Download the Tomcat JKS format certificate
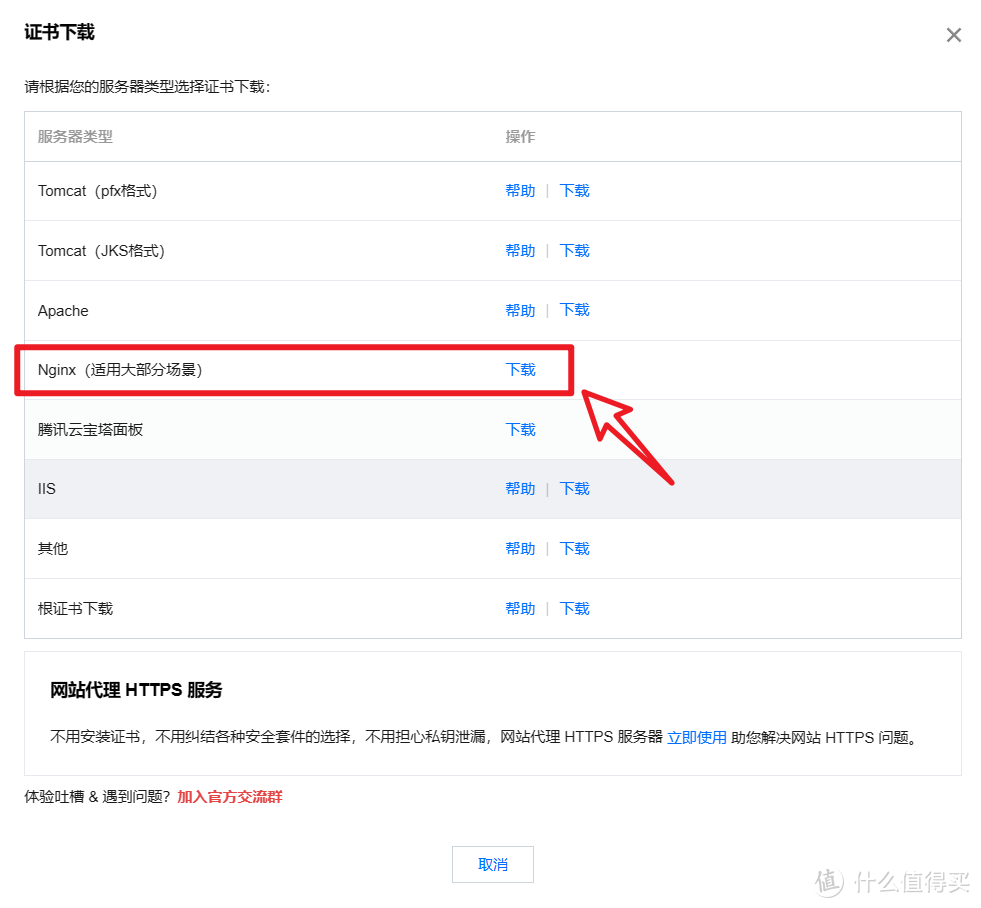This screenshot has width=981, height=908. 574,251
